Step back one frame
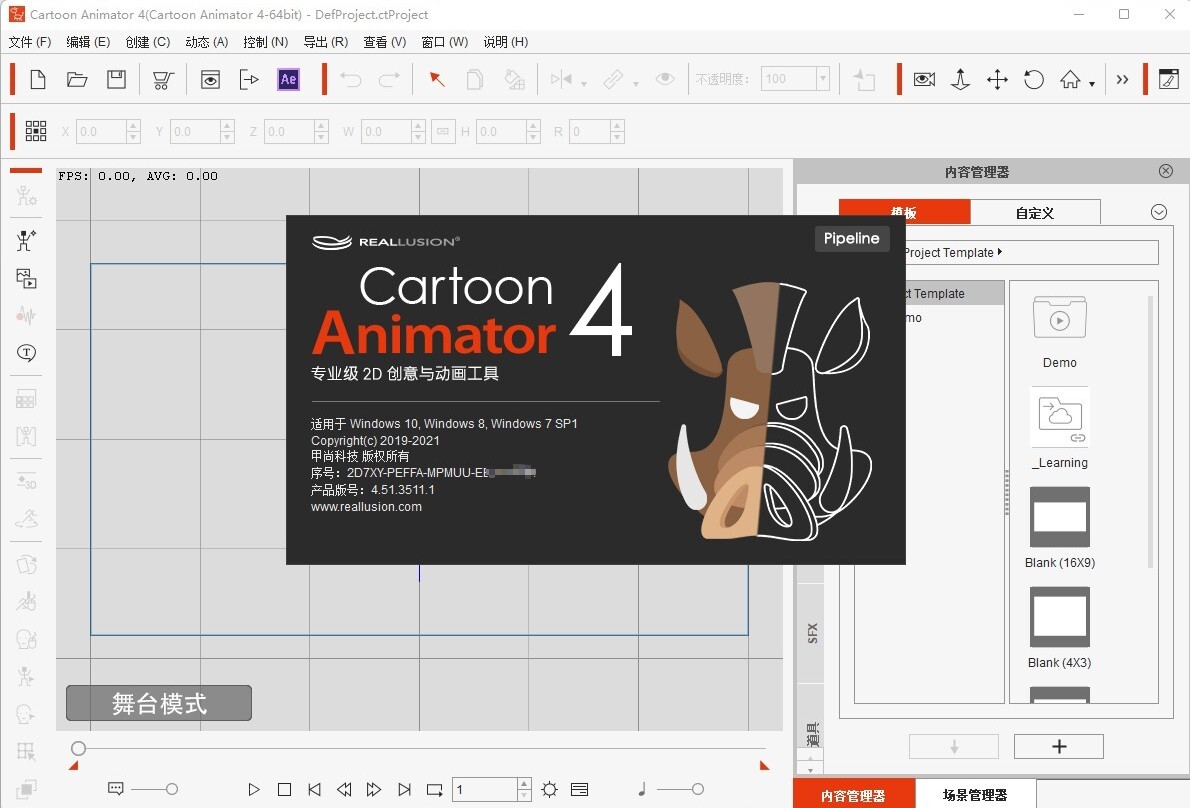 [x=344, y=790]
